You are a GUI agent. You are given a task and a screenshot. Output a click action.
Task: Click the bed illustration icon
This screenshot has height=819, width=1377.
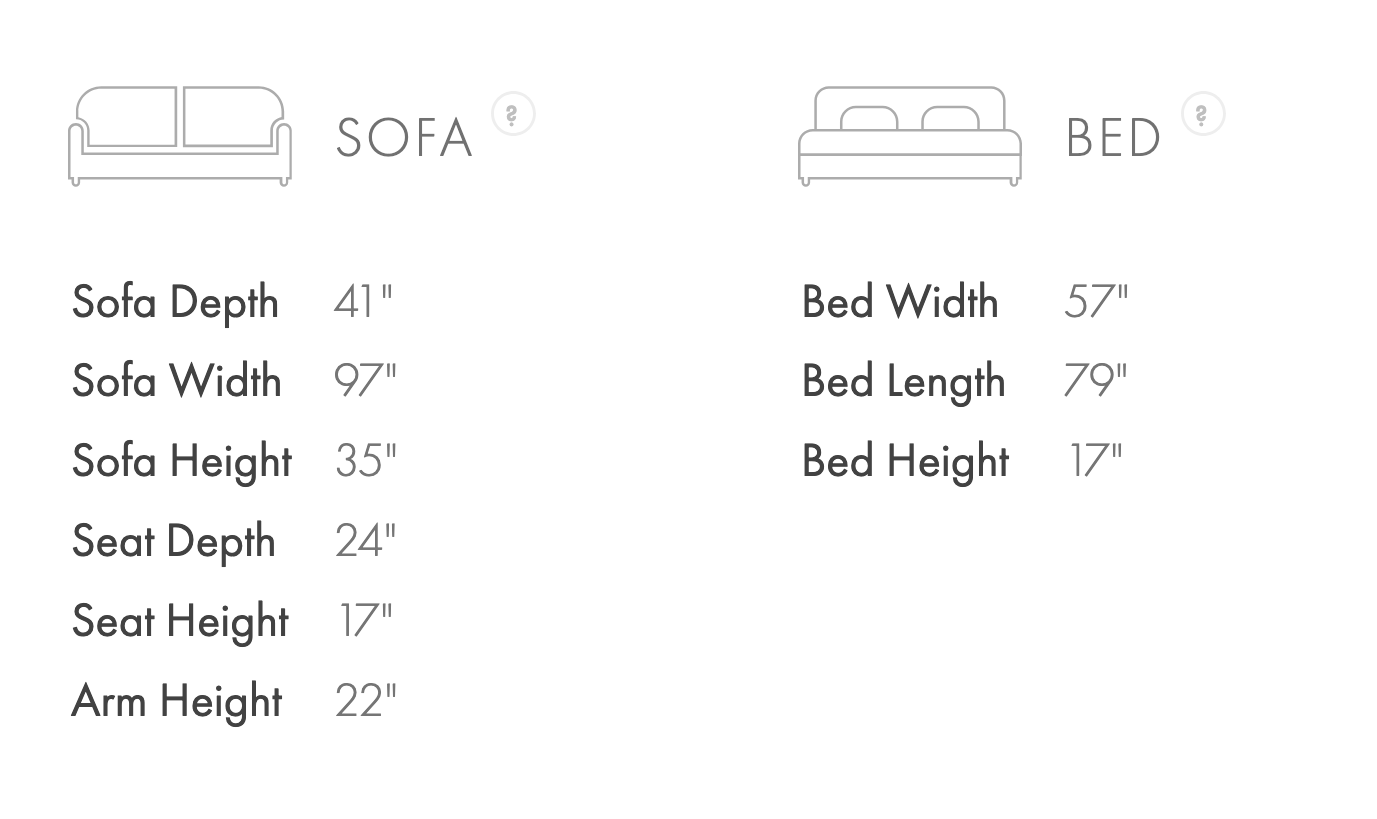909,136
